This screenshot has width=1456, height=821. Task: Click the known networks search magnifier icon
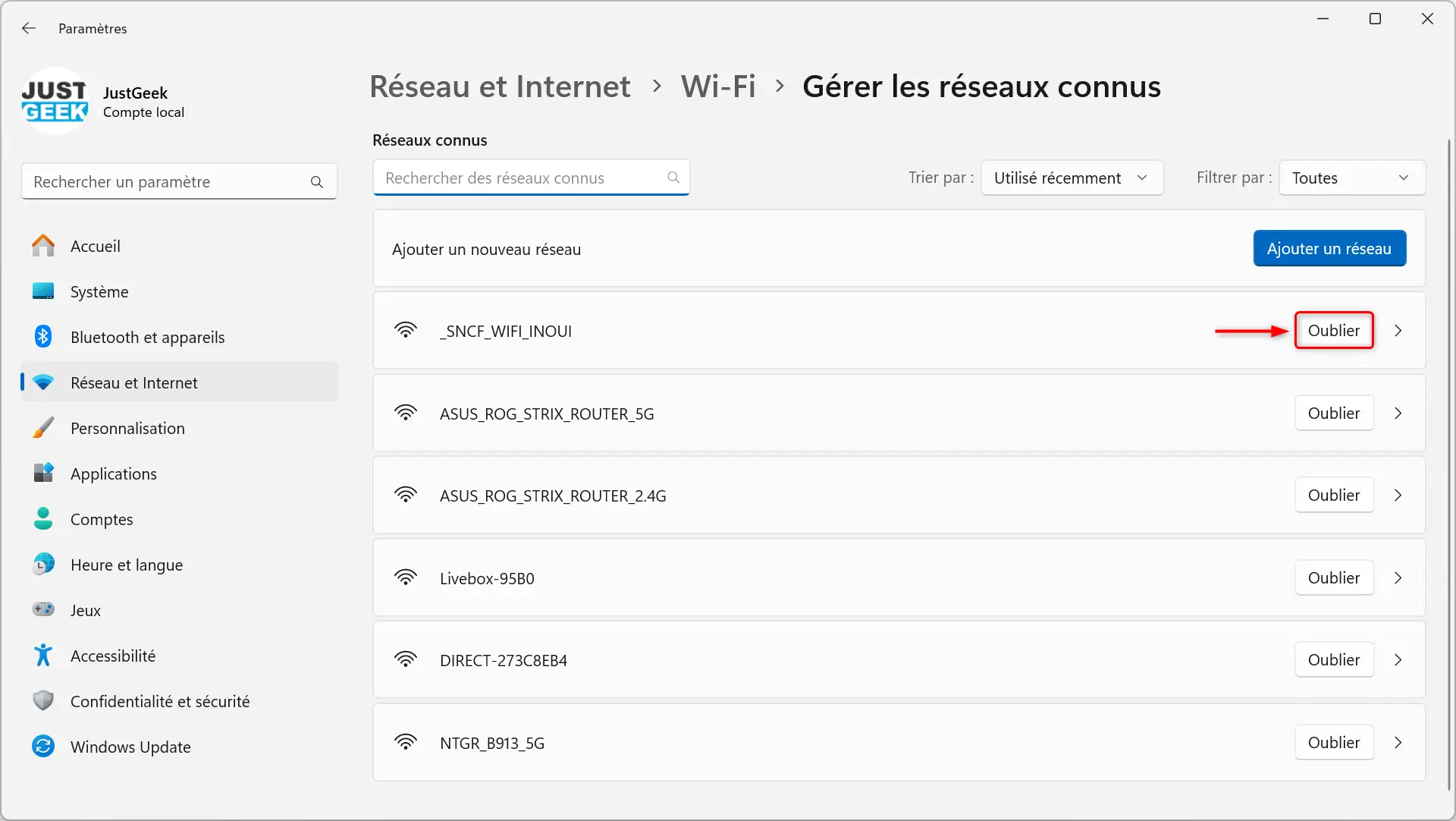tap(673, 178)
